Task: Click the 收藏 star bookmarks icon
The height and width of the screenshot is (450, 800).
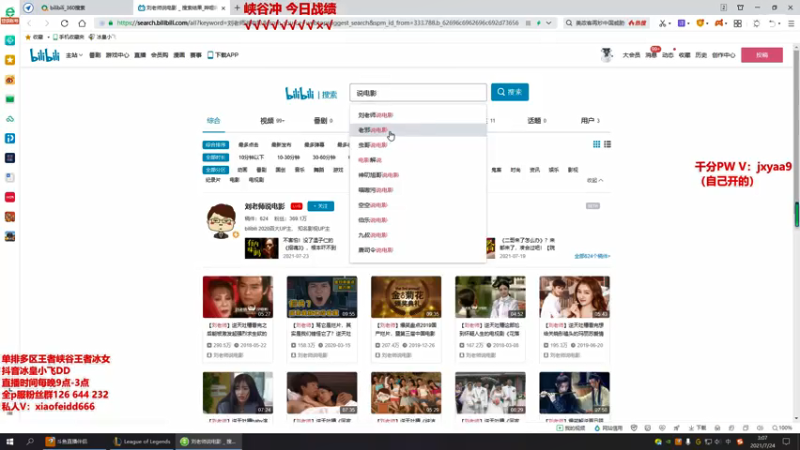Action: (34, 37)
